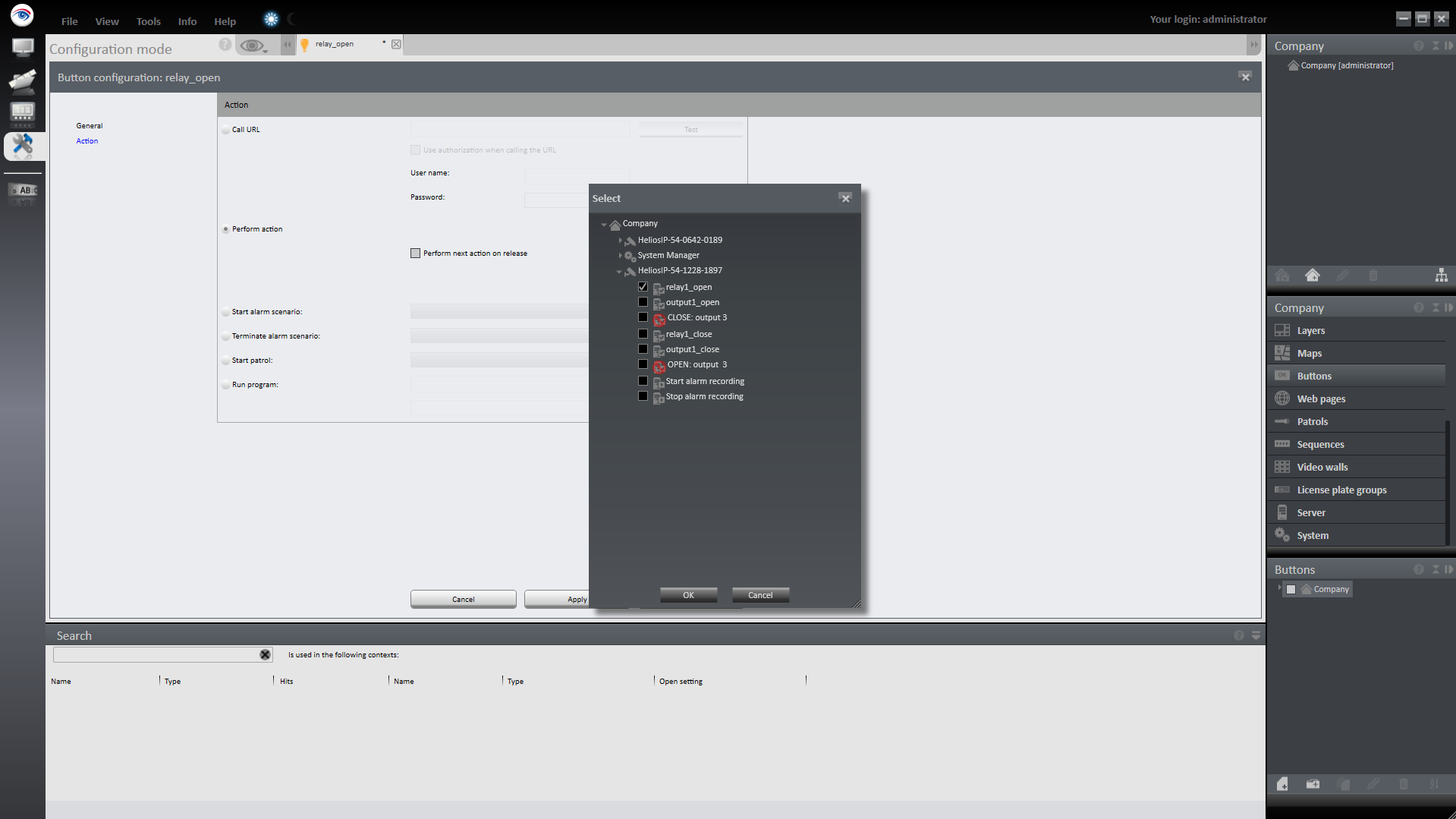Uncheck the relay1_open checkbox
Screen dimensions: 1456x819
point(643,287)
